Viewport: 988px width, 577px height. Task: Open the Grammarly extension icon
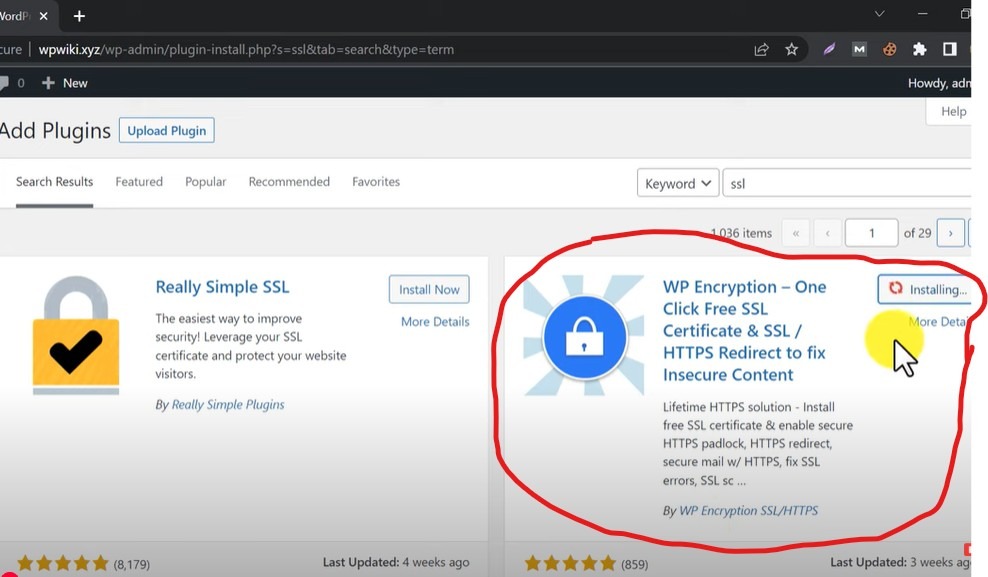[829, 48]
